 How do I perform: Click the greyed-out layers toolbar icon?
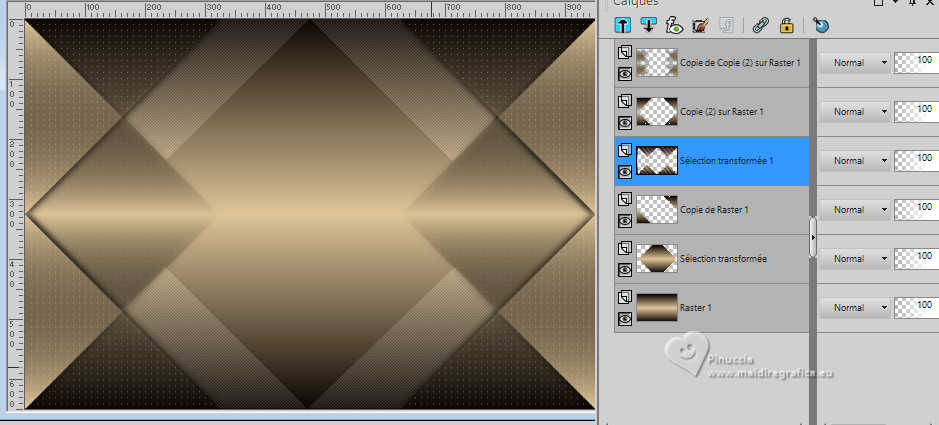[x=726, y=26]
